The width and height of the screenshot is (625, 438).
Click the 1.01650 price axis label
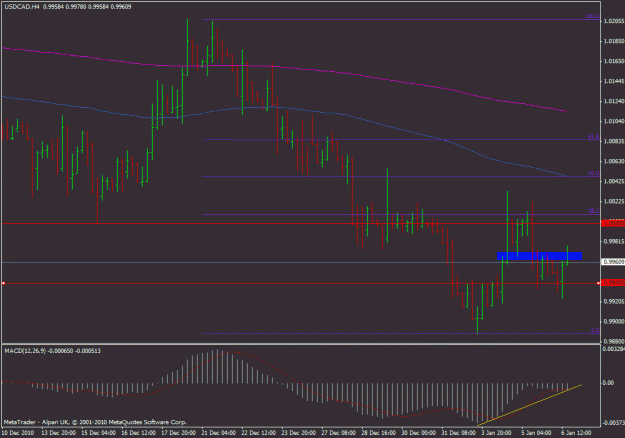coord(614,61)
